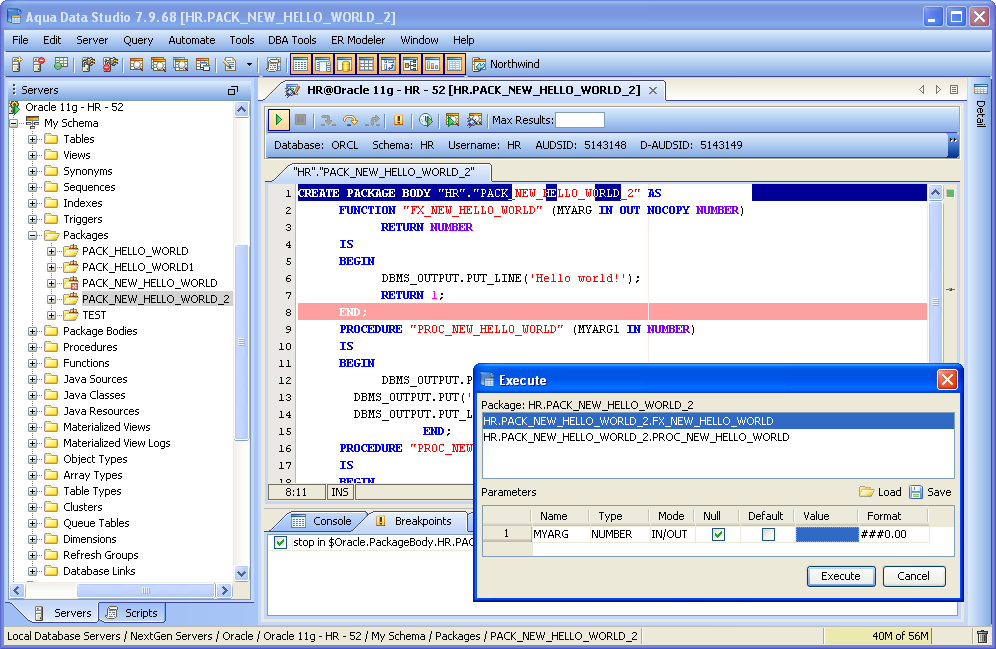This screenshot has width=996, height=649.
Task: Switch to the Scripts tab
Action: click(x=132, y=613)
